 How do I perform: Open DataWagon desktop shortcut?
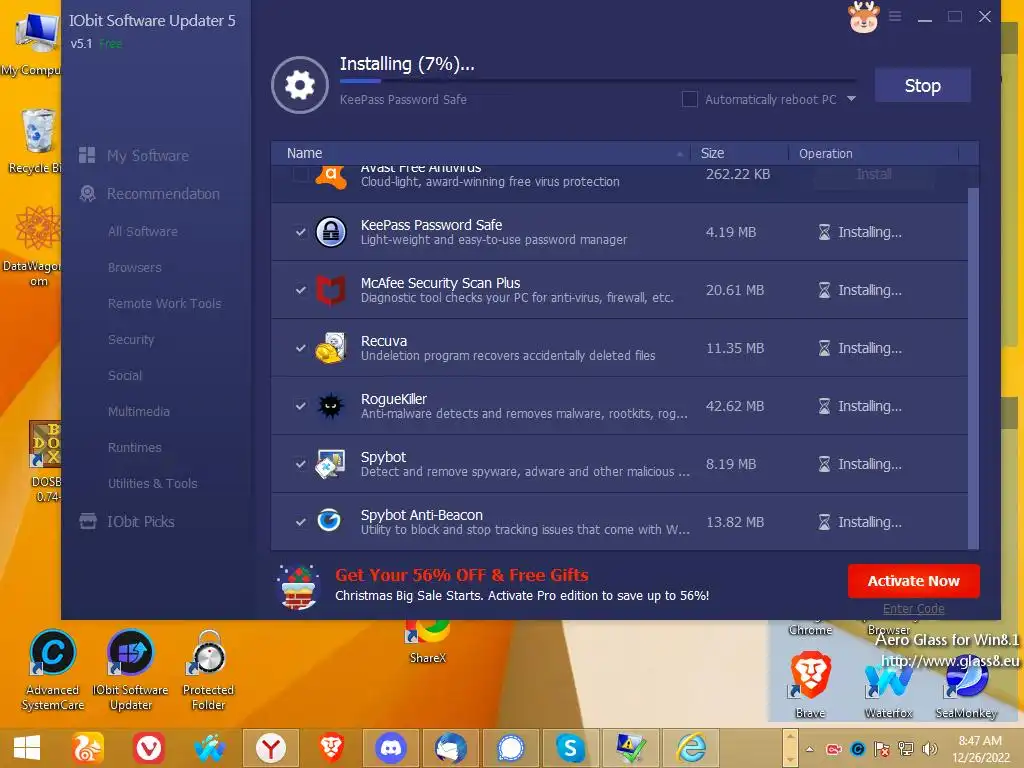coord(36,246)
